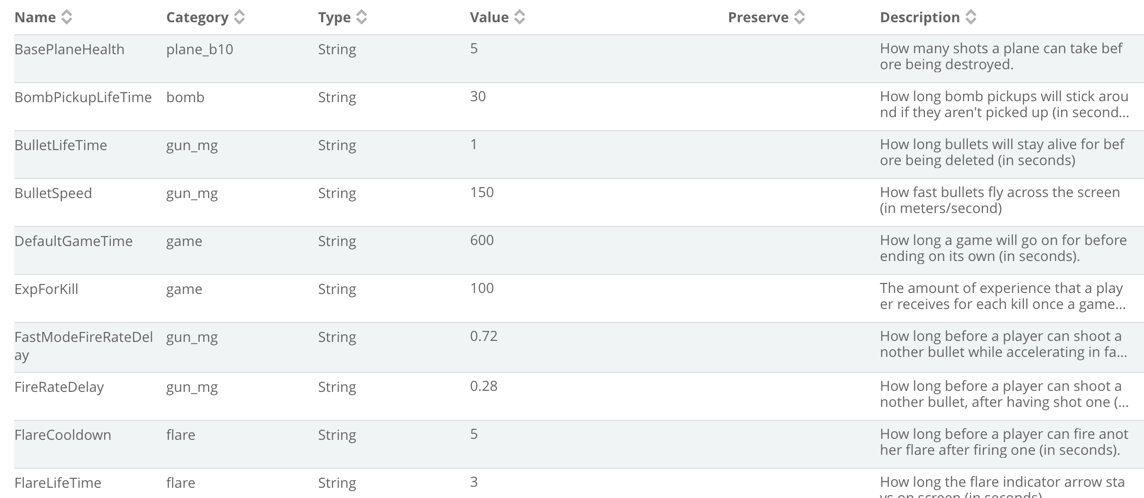
Task: Select the DefaultGameTime entry
Action: [x=74, y=241]
